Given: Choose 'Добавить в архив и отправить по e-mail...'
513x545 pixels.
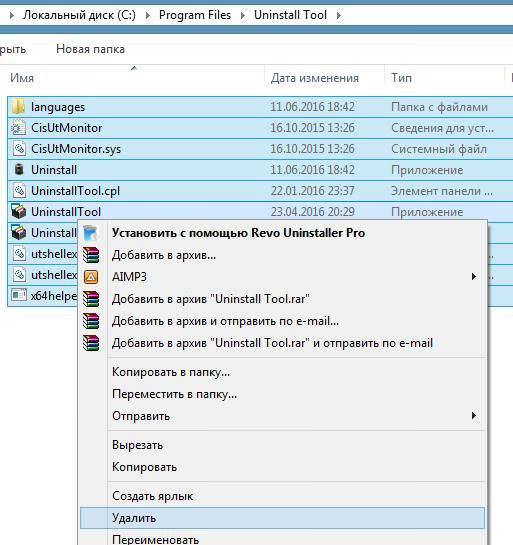Looking at the screenshot, I should click(282, 321).
